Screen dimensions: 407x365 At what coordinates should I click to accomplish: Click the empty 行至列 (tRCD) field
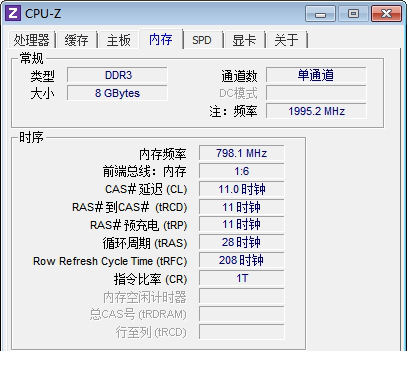point(242,332)
